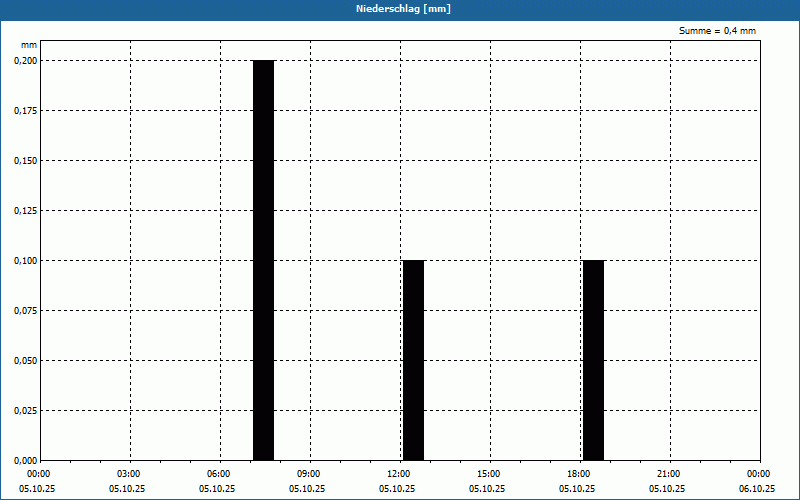Click the 03:00 time axis label
The image size is (800, 500).
point(128,474)
